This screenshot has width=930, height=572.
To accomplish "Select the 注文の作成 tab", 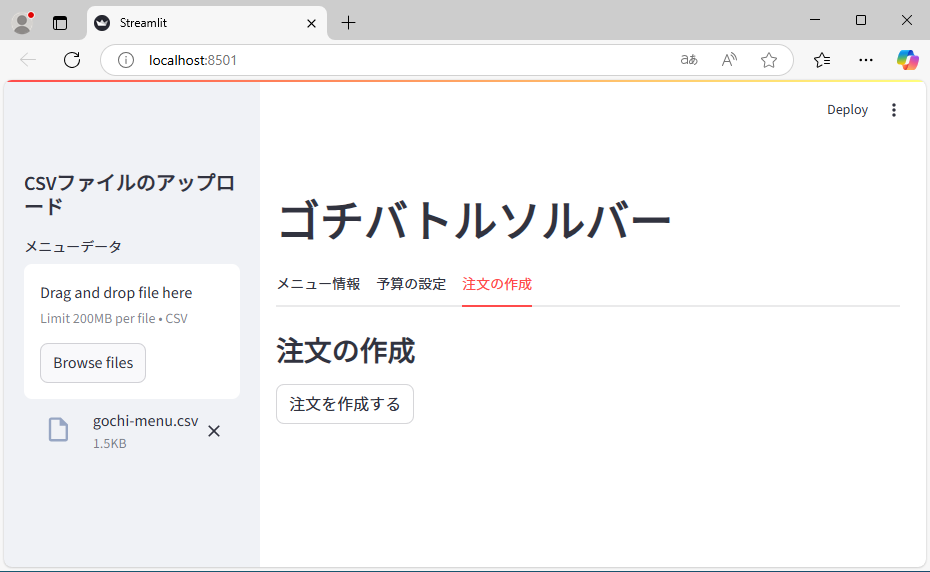I will 497,284.
